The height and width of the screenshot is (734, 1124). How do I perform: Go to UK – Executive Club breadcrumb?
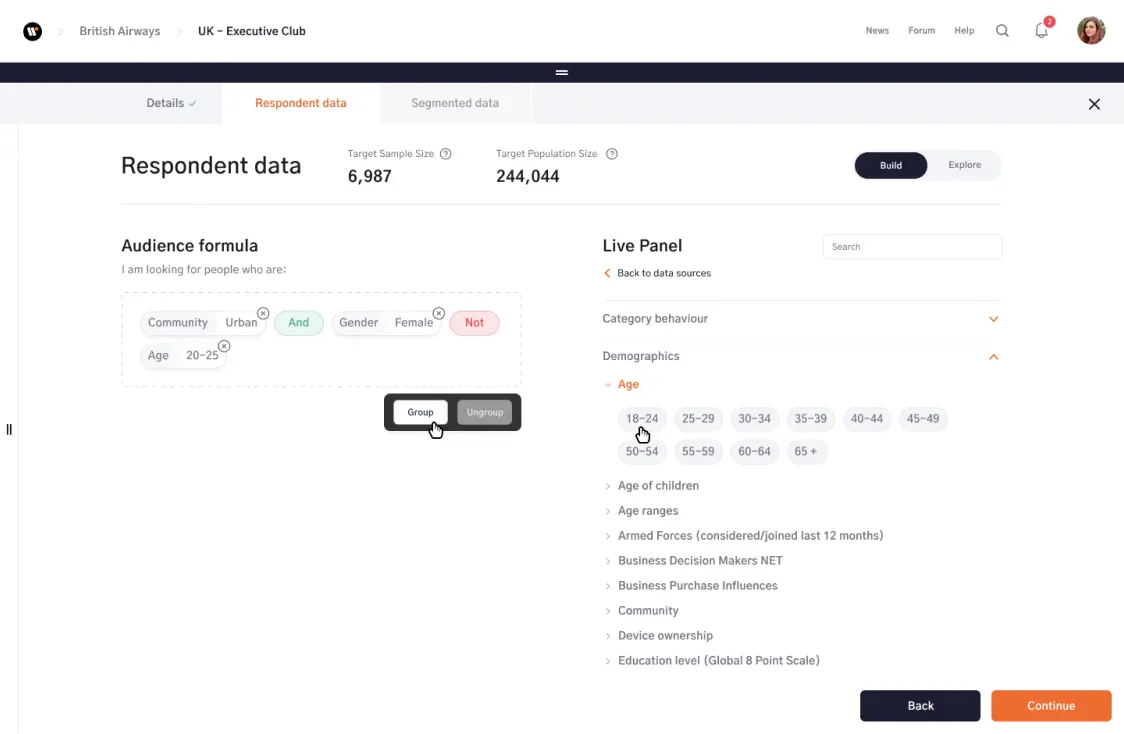[x=252, y=32]
